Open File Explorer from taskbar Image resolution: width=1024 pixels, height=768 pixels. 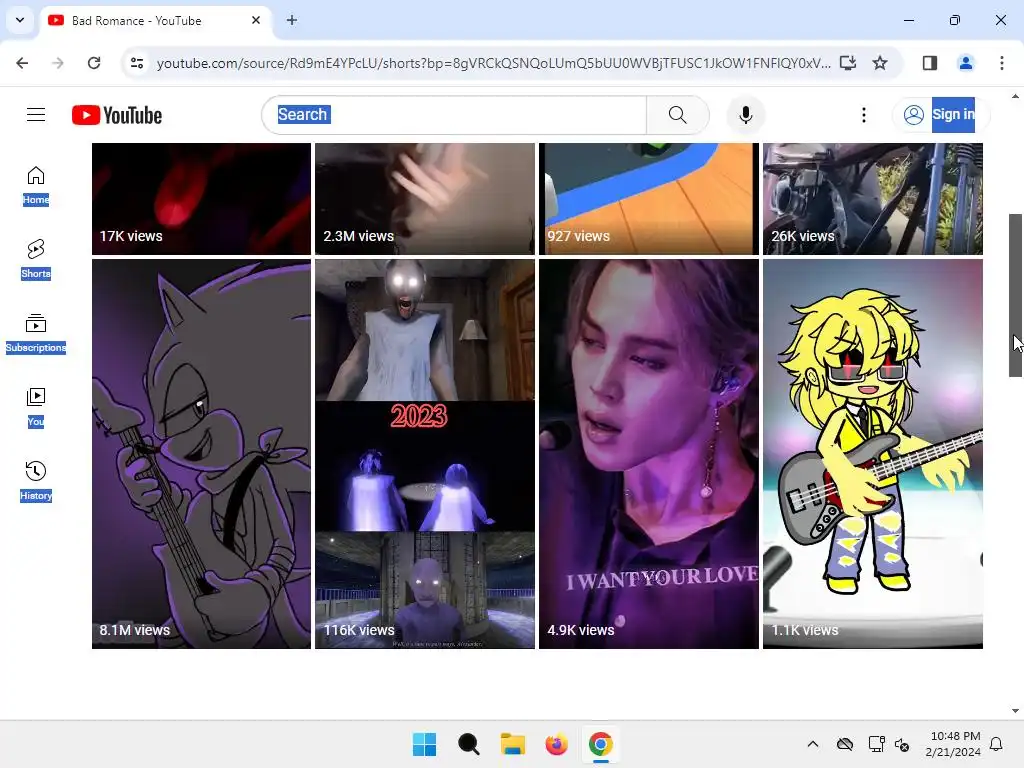(513, 744)
